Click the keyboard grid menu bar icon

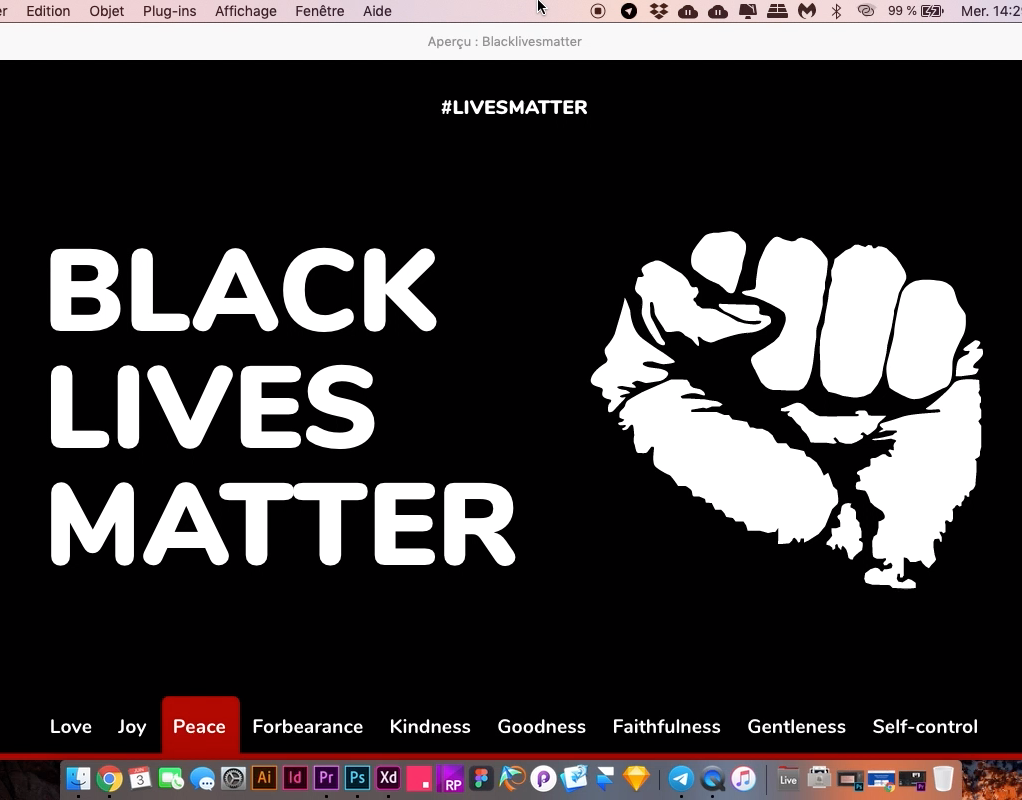[777, 11]
